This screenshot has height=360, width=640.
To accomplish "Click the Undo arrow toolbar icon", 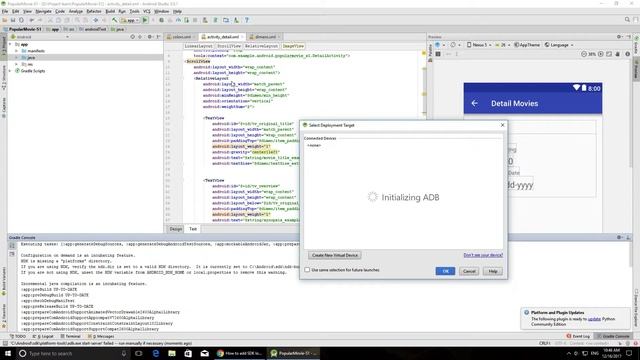I will [x=31, y=20].
